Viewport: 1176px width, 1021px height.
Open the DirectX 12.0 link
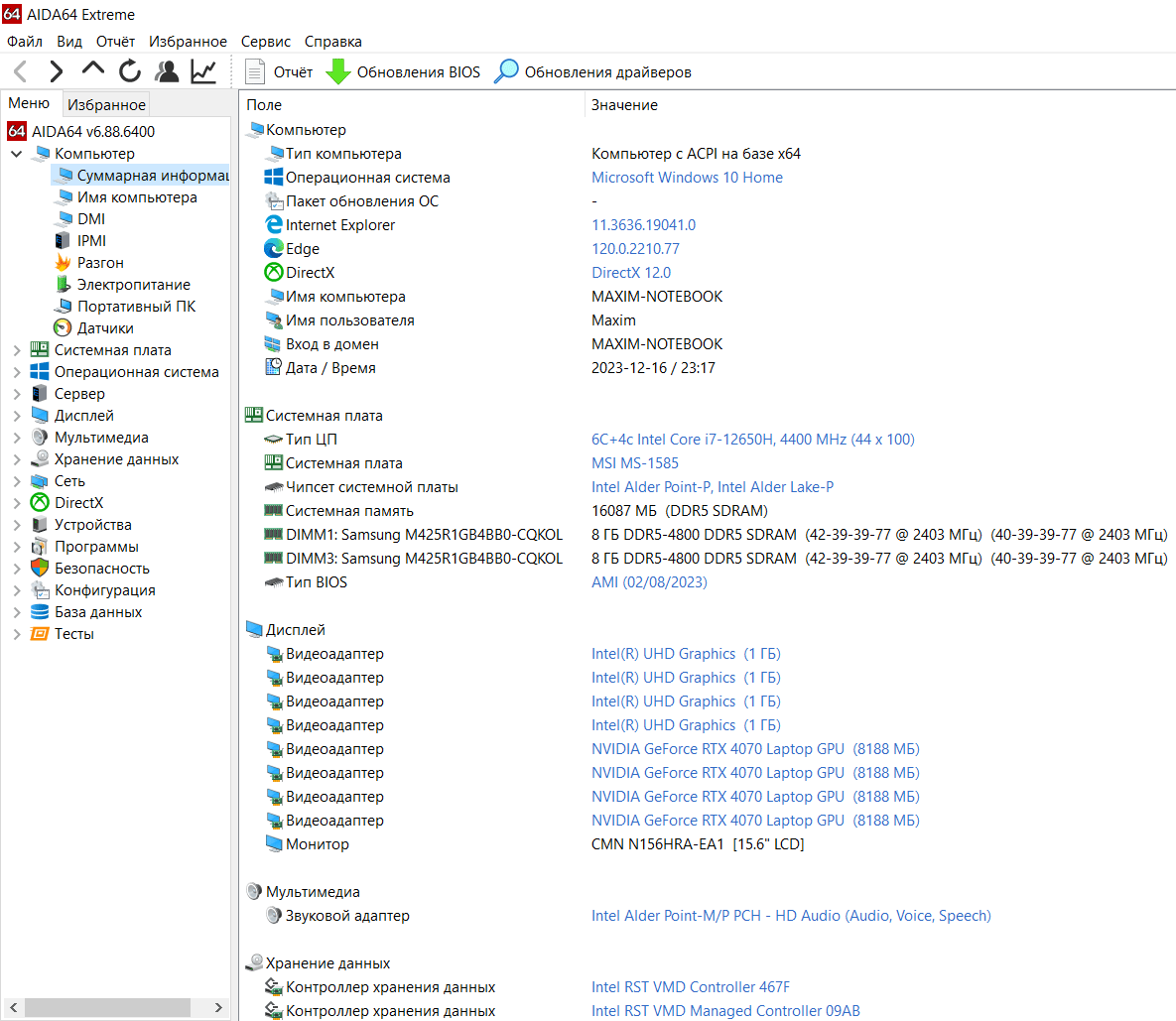(631, 273)
